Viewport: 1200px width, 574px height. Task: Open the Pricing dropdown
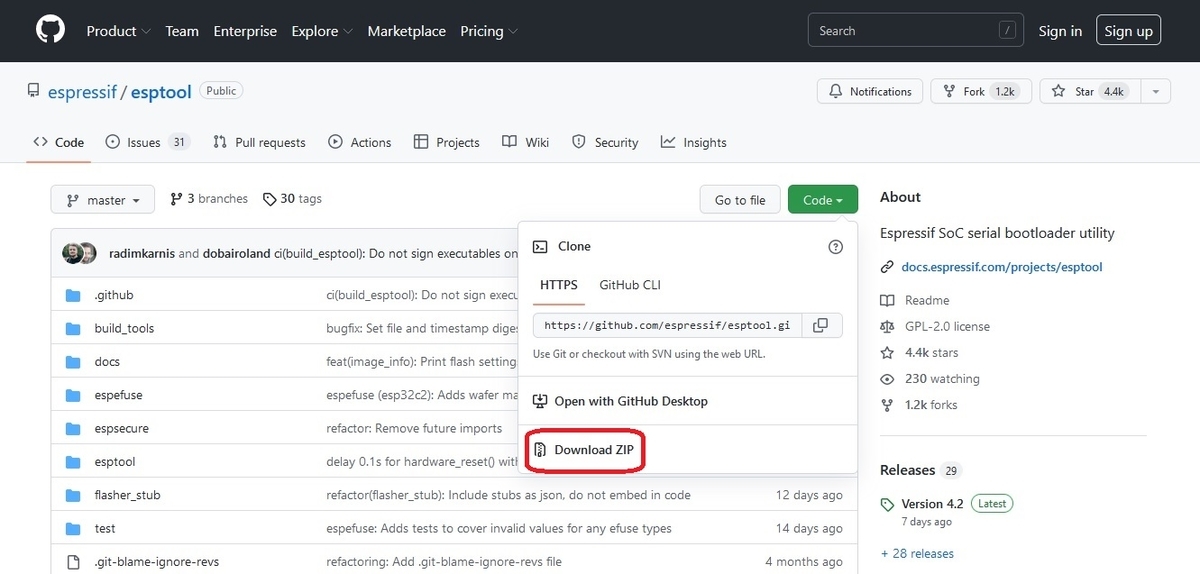click(x=488, y=31)
